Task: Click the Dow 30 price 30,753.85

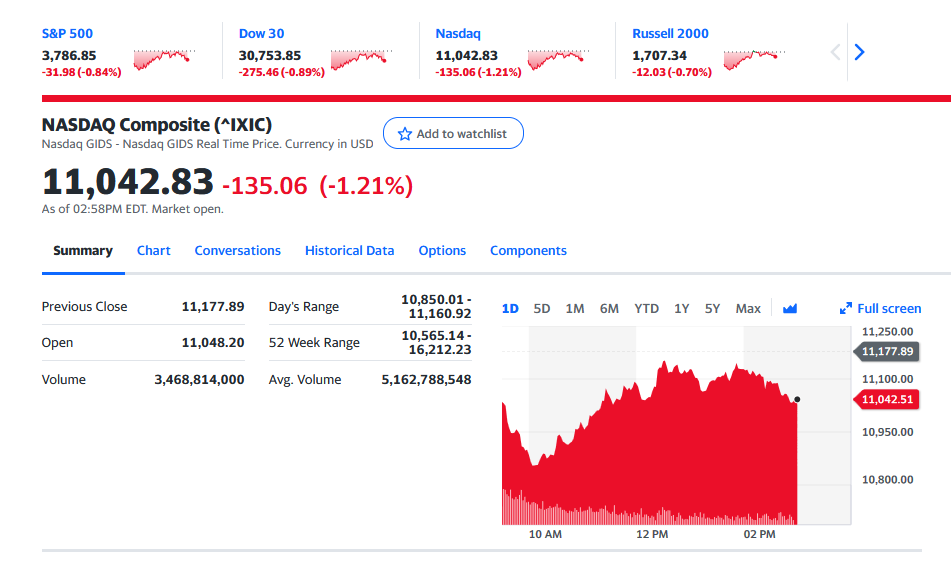Action: pos(269,56)
